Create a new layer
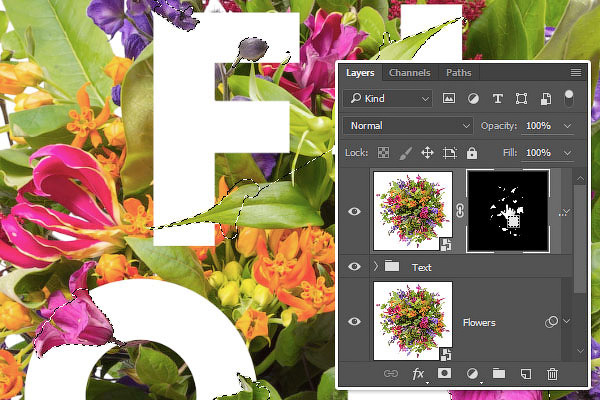This screenshot has width=600, height=400. tap(526, 374)
